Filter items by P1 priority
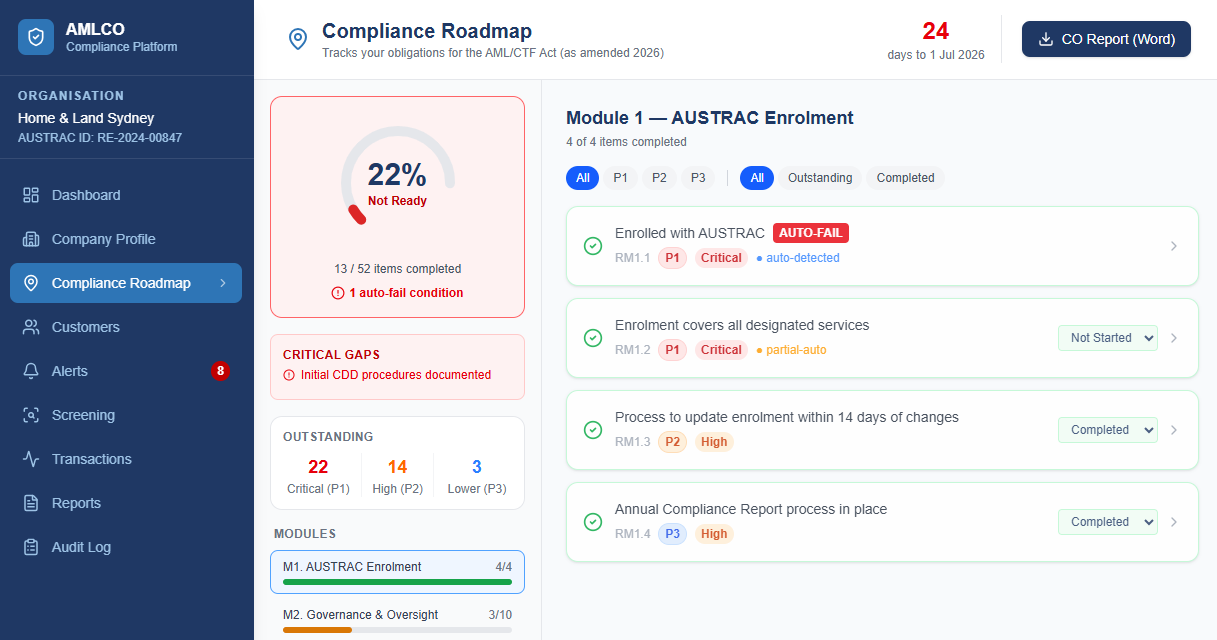This screenshot has width=1217, height=640. coord(620,178)
